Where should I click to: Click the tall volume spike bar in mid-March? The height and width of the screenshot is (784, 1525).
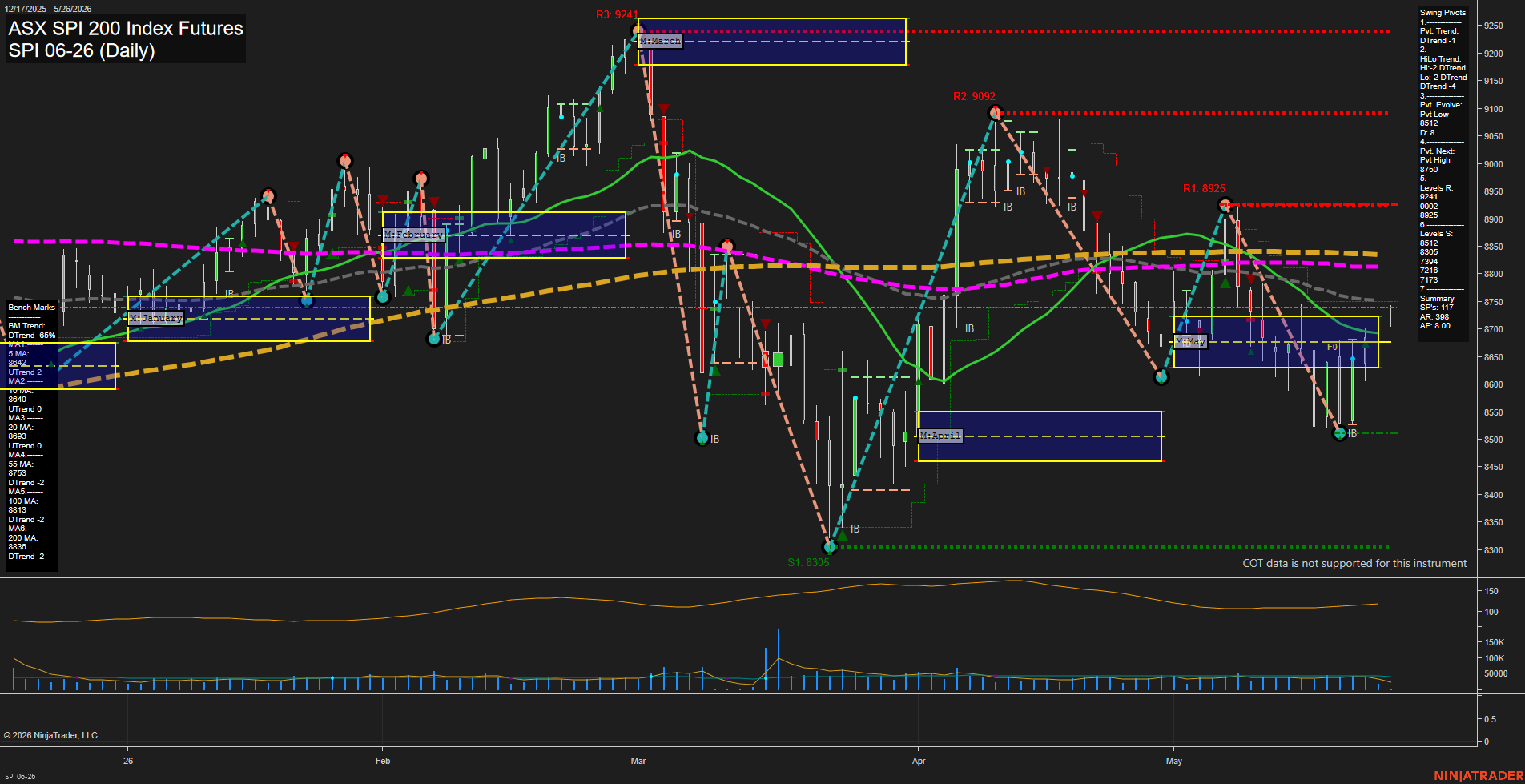click(x=778, y=659)
